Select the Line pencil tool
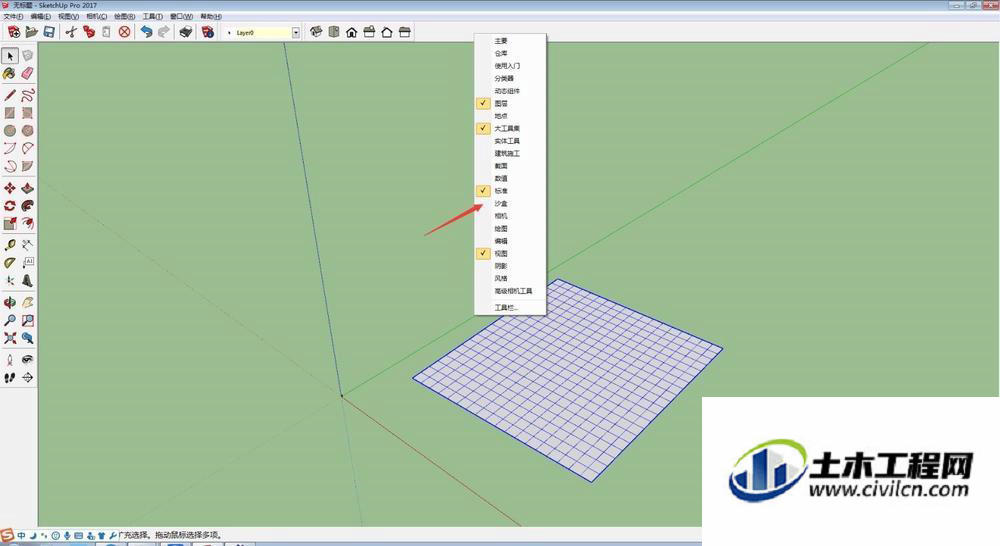Screen dimensions: 1000x546 click(10, 96)
